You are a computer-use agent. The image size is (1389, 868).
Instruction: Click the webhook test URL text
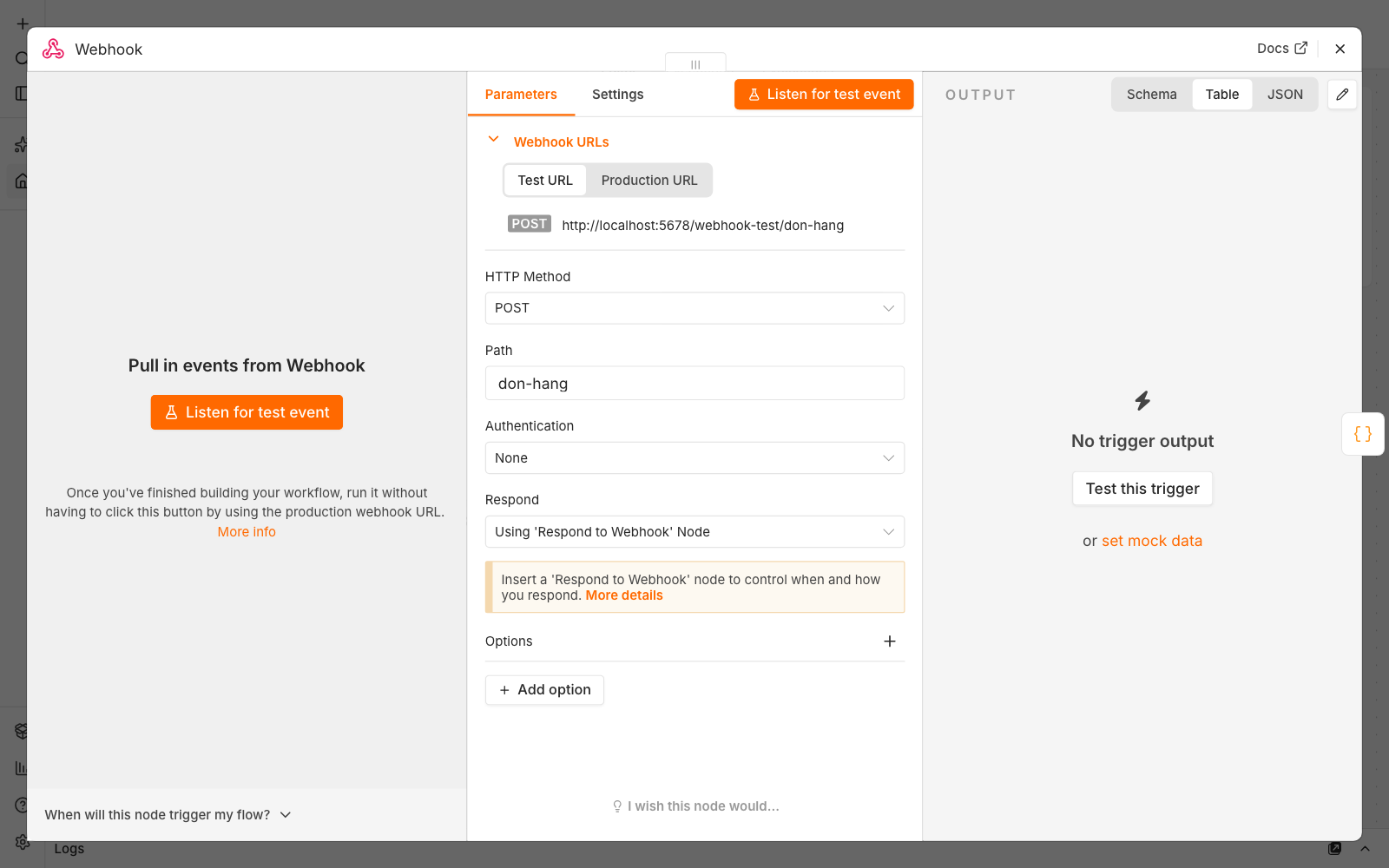point(702,226)
